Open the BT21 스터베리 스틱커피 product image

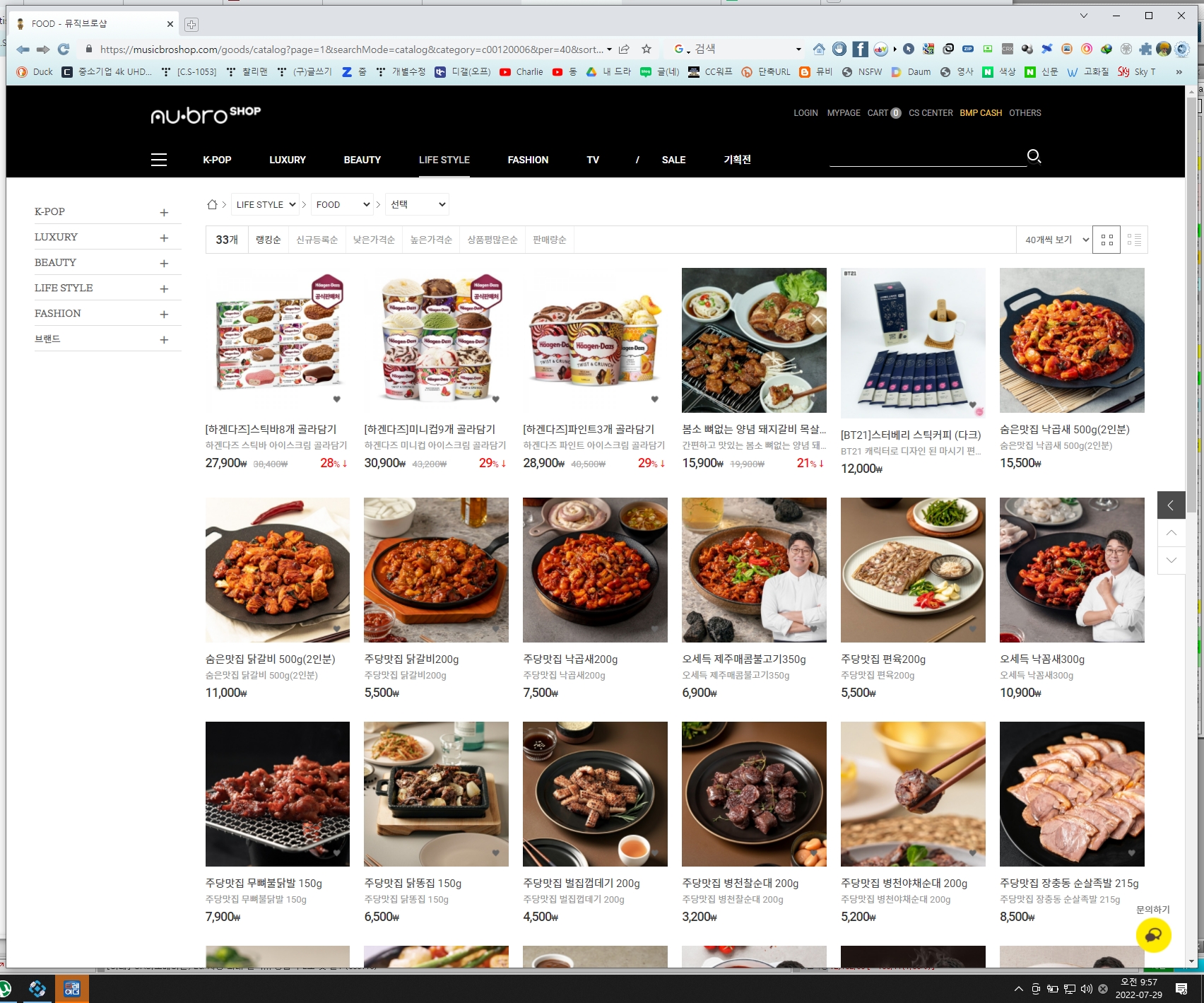(913, 343)
